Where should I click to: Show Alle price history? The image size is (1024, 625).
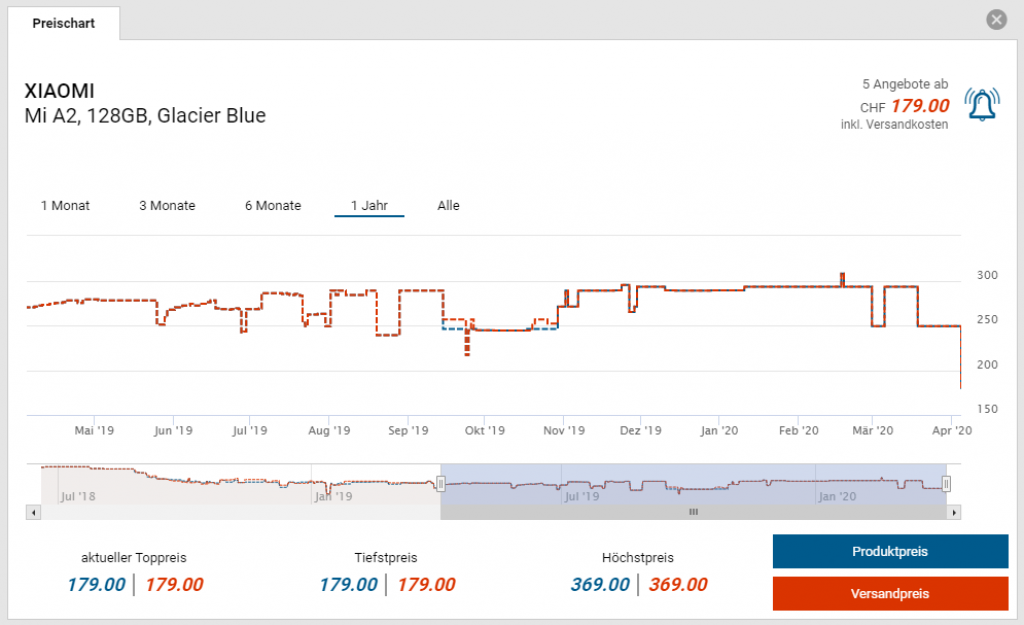448,206
